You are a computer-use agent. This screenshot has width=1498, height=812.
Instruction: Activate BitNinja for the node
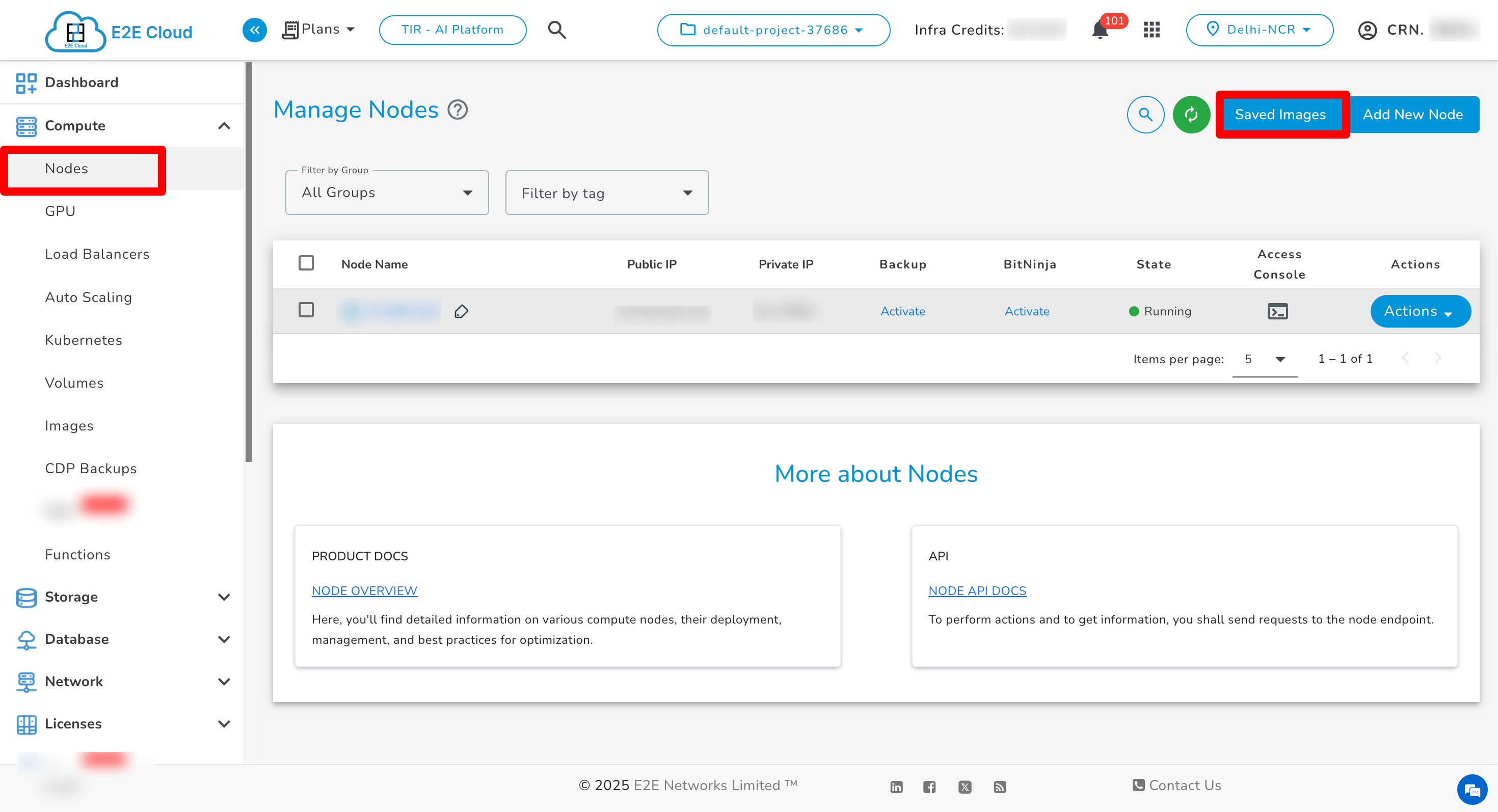pos(1027,311)
